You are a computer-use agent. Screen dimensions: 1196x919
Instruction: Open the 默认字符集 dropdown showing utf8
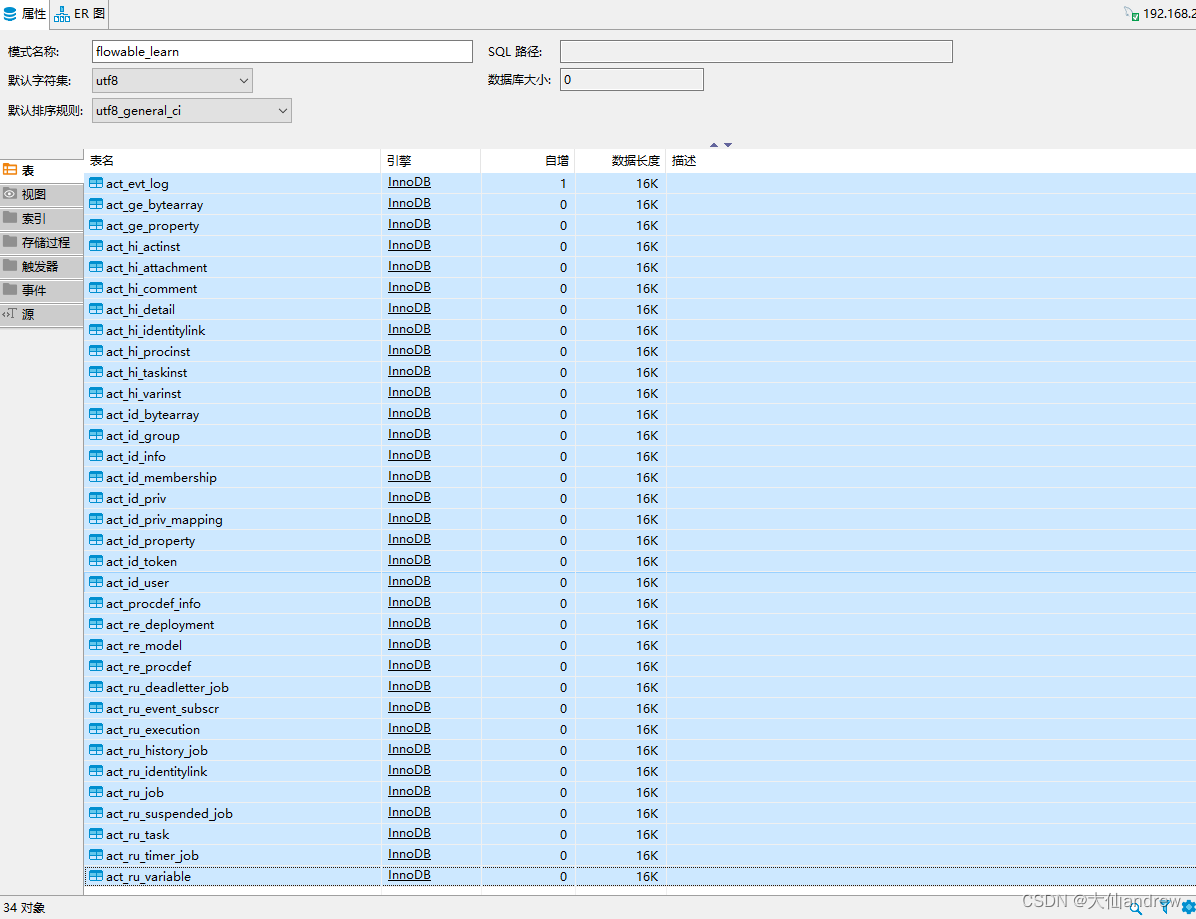(240, 79)
